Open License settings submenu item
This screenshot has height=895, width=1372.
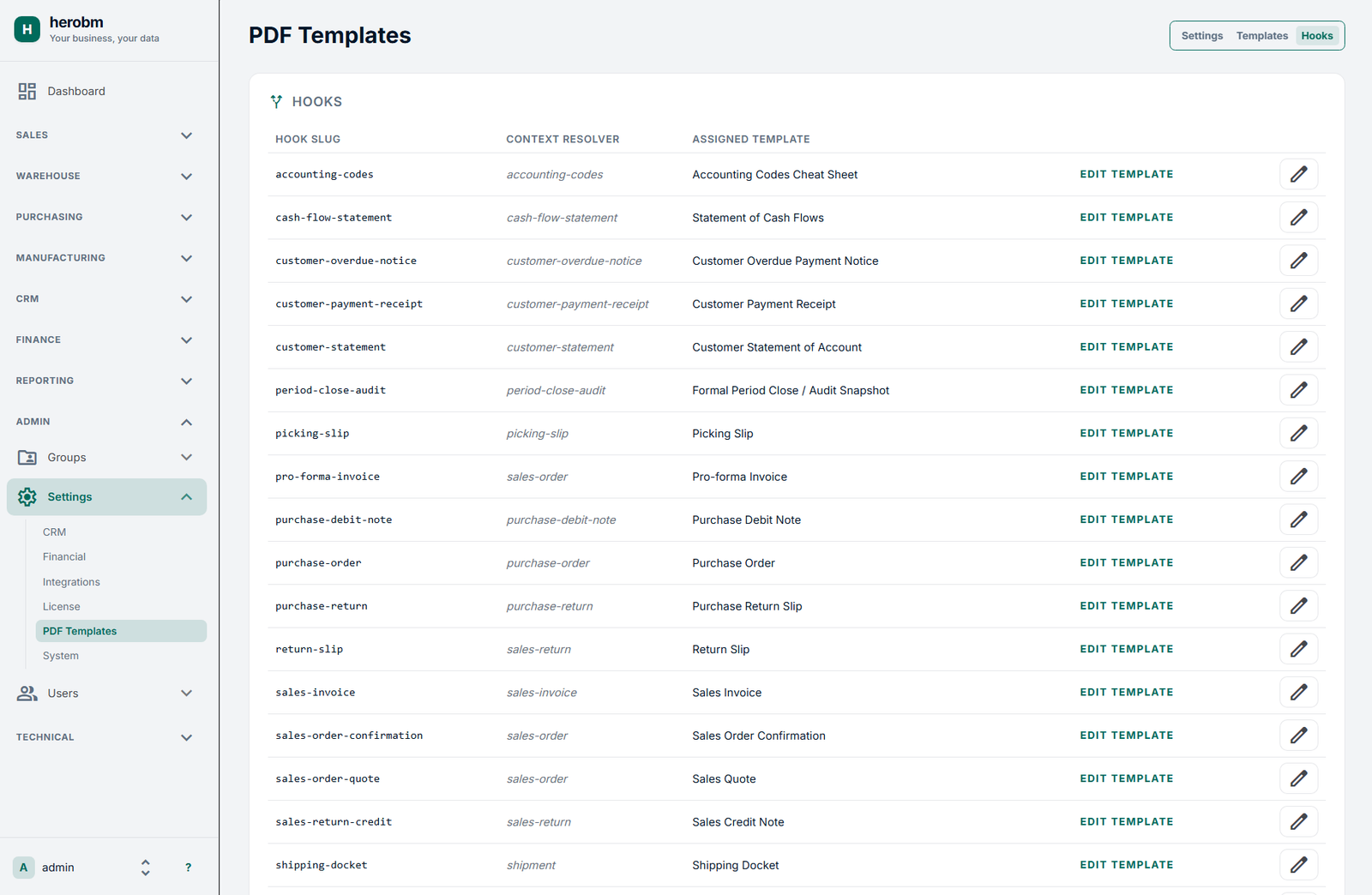point(62,607)
